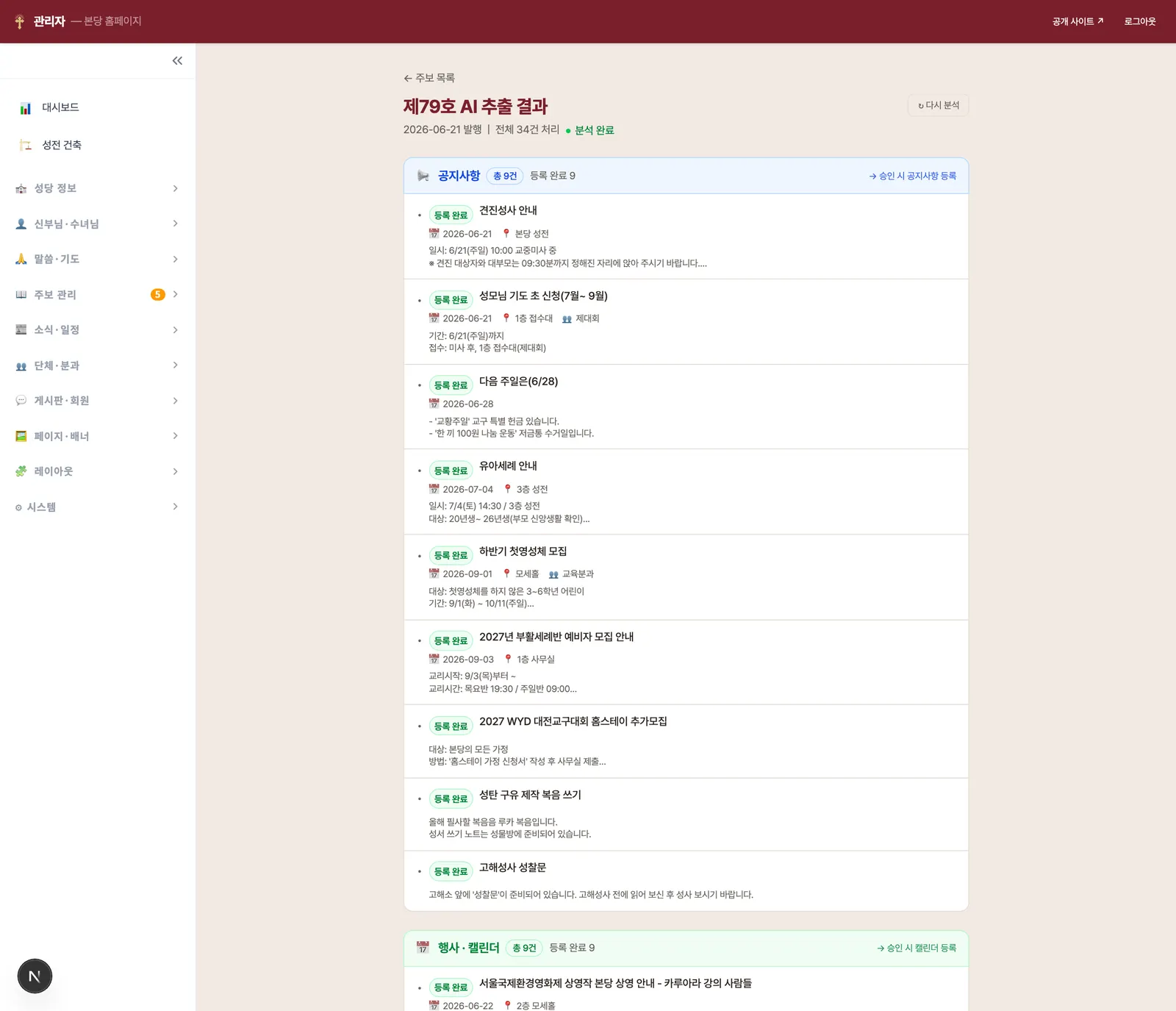Click the 견진성사 안내 title

(508, 210)
